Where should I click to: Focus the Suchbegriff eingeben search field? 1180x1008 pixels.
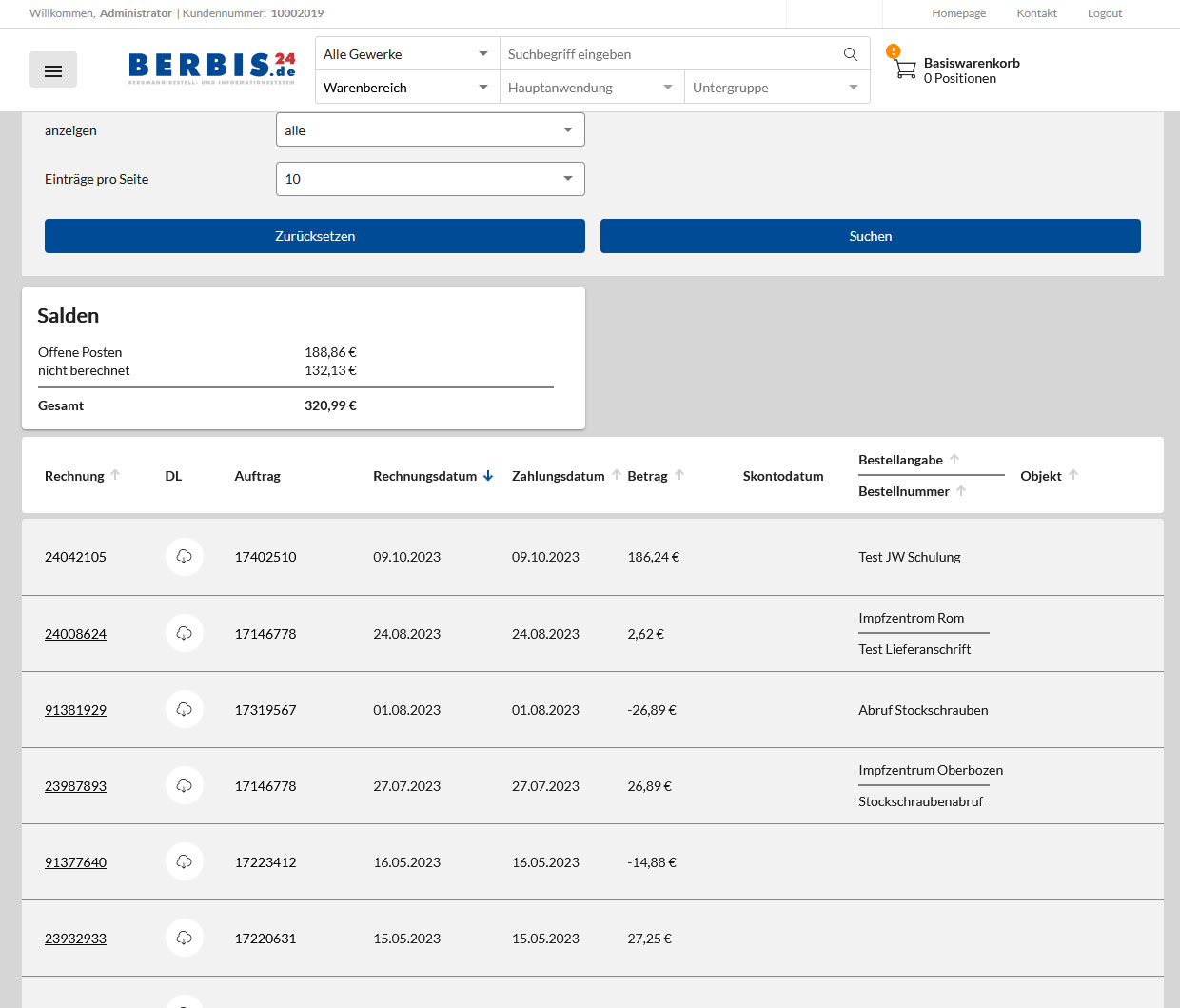tap(670, 54)
